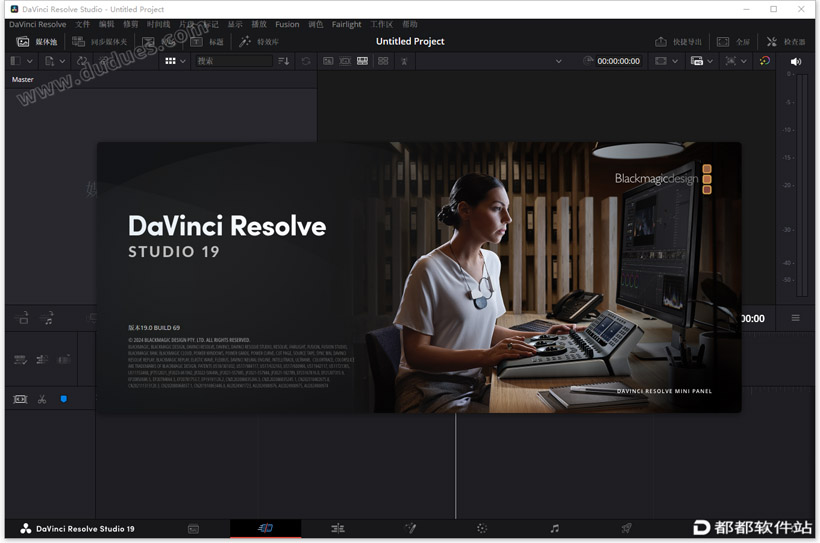Click the sync clips icon
This screenshot has width=820, height=543.
(x=82, y=61)
